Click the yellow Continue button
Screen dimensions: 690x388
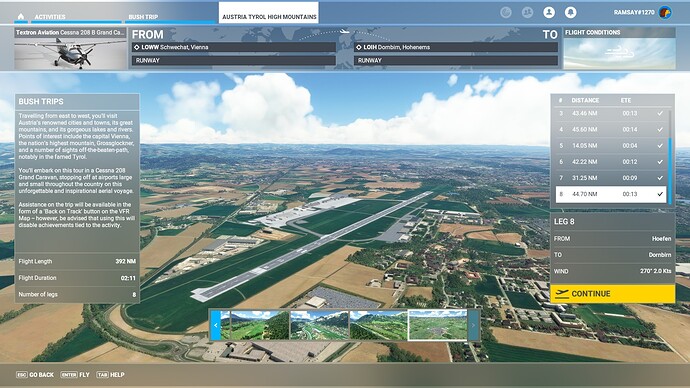(x=613, y=293)
